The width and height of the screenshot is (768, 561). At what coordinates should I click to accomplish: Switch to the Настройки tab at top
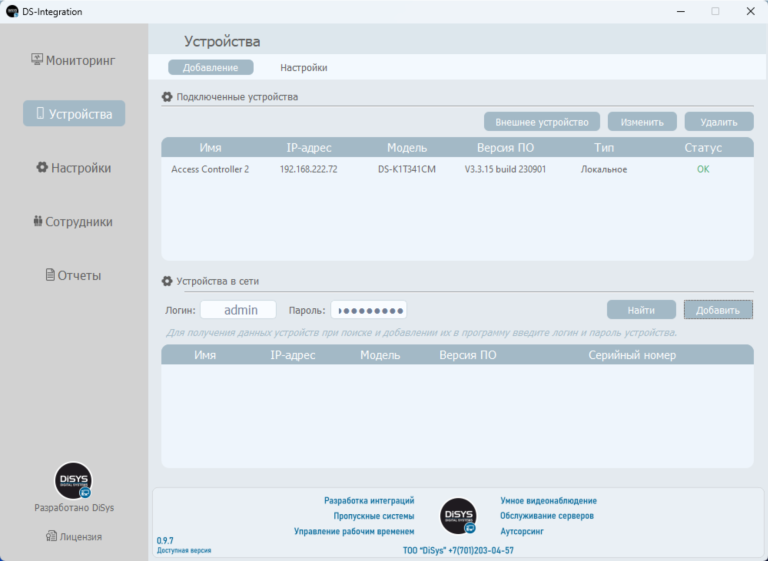pyautogui.click(x=303, y=68)
